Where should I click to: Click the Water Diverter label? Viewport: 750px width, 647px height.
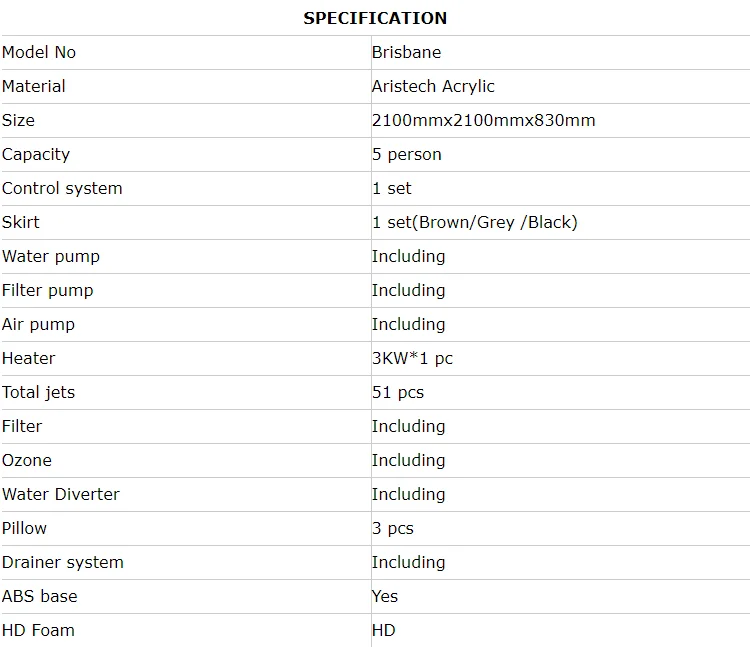tap(61, 494)
